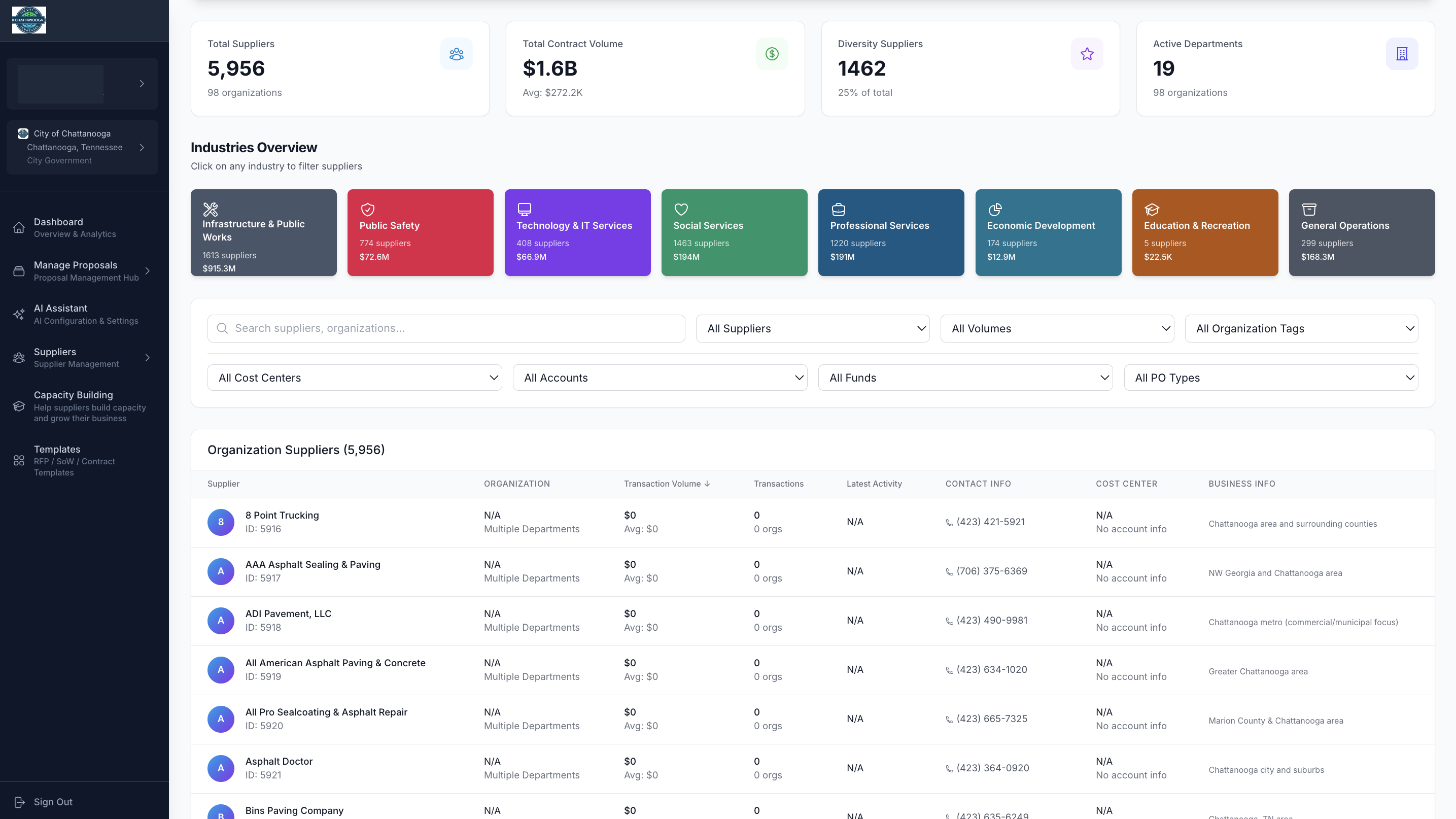
Task: Select the AI Assistant sidebar icon
Action: click(19, 314)
